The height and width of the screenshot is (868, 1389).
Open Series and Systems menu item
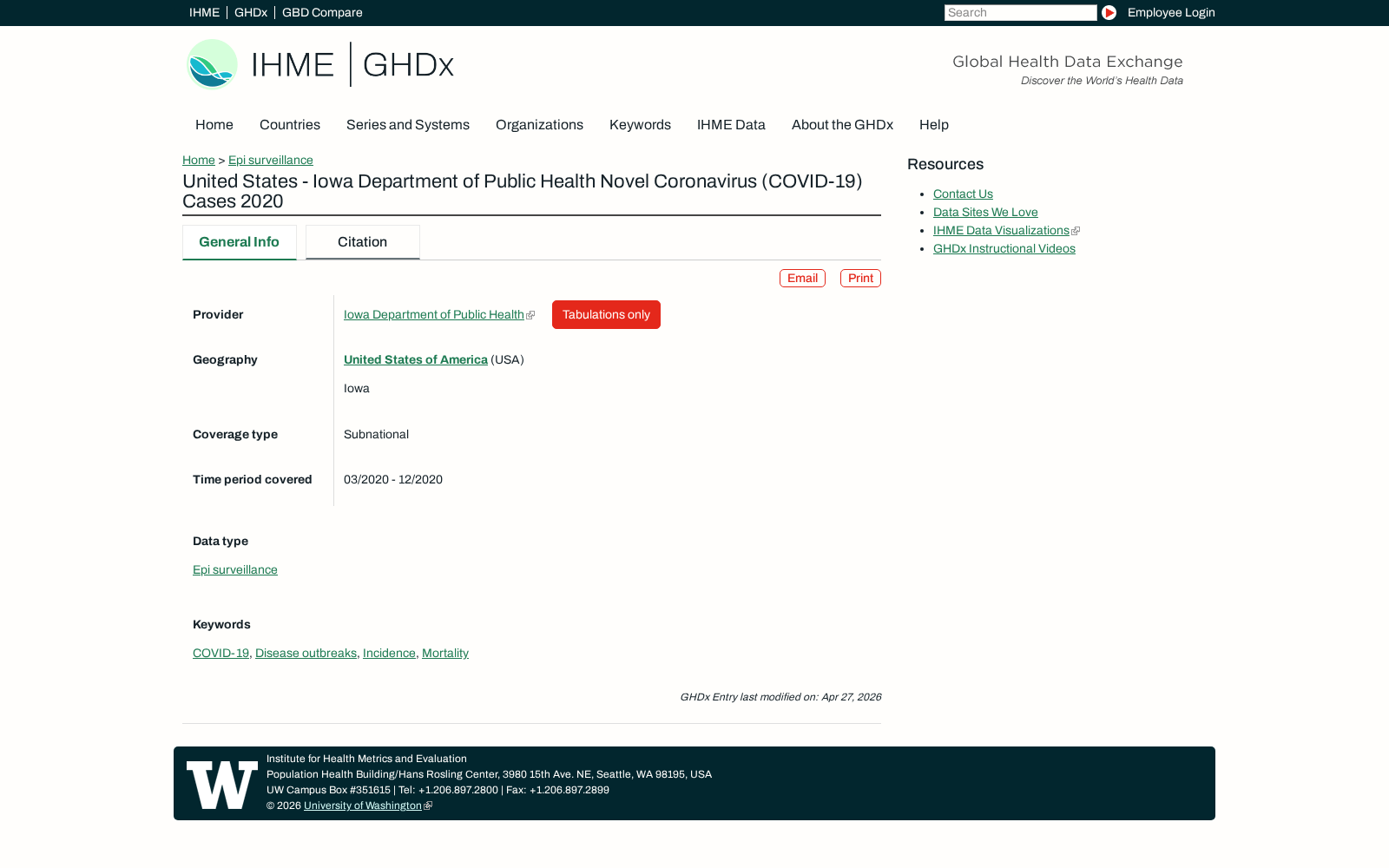[408, 125]
